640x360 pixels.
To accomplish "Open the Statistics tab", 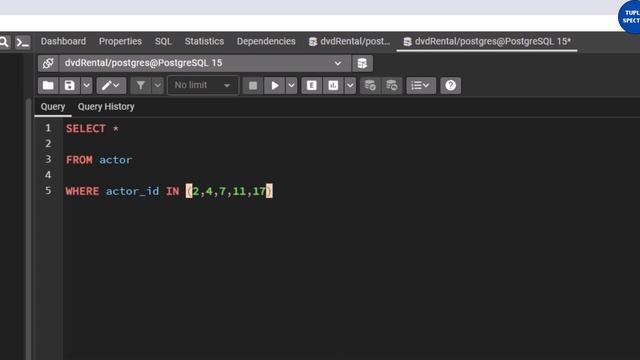I will point(204,41).
